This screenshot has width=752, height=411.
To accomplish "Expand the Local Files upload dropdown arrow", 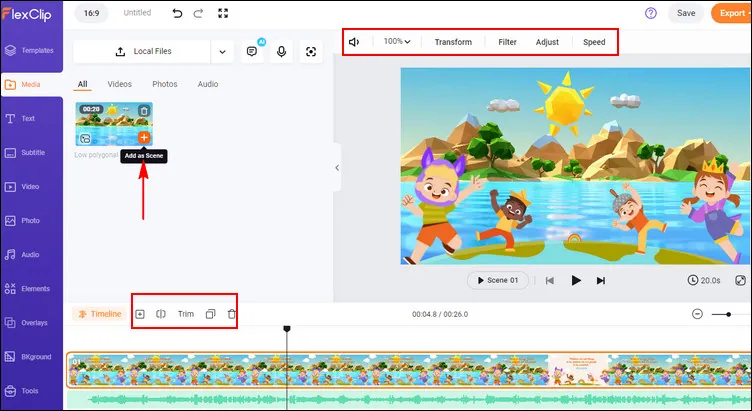I will [223, 51].
